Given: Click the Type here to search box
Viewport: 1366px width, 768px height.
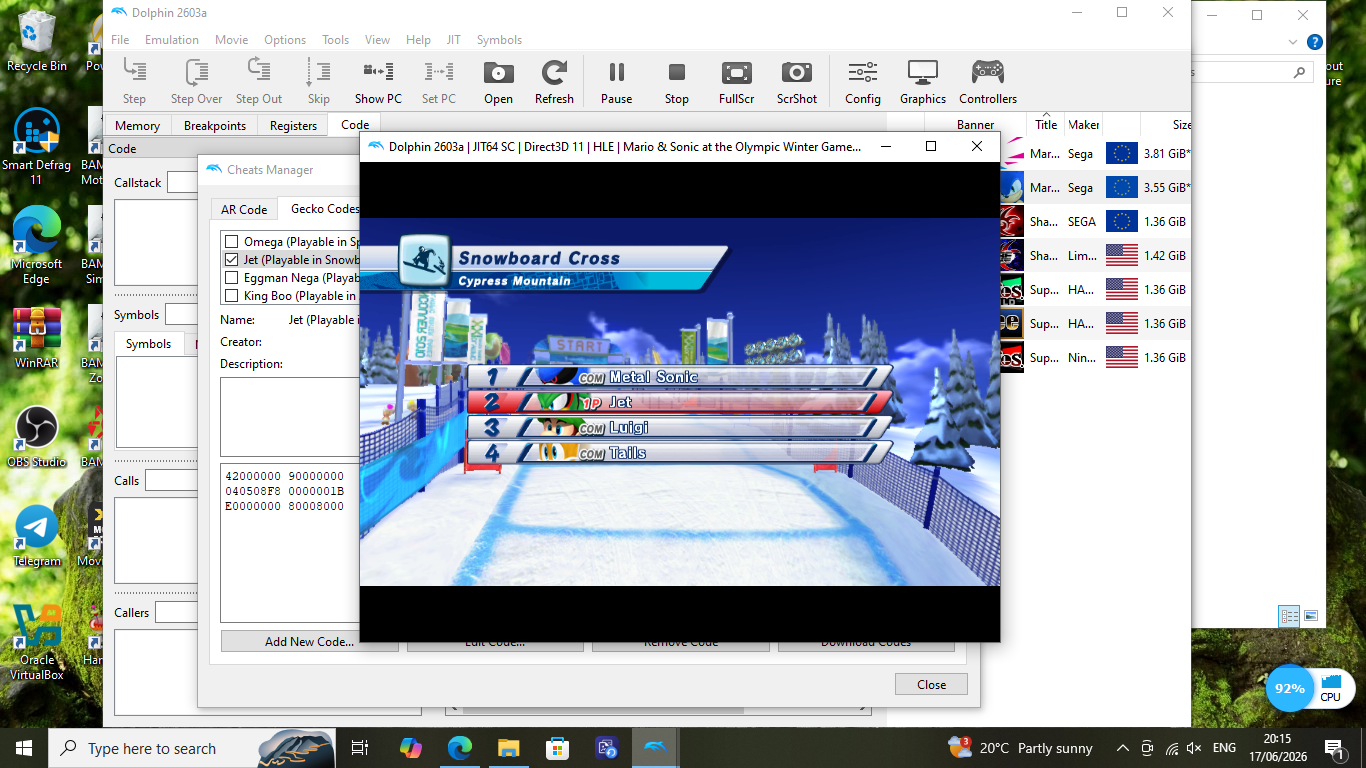Looking at the screenshot, I should 191,748.
